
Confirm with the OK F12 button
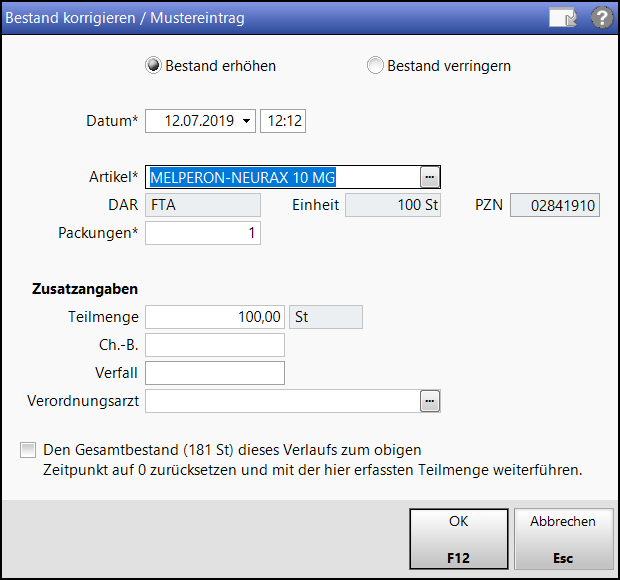[459, 539]
